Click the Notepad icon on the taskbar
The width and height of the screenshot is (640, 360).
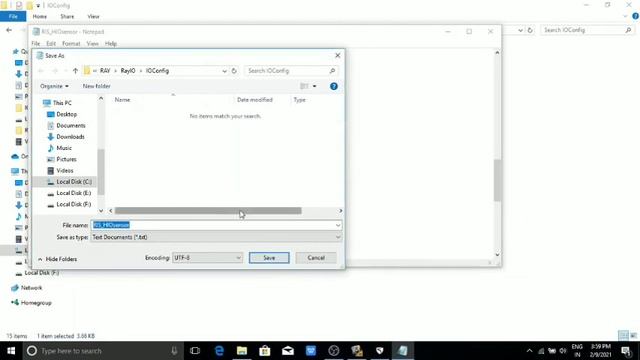403,351
